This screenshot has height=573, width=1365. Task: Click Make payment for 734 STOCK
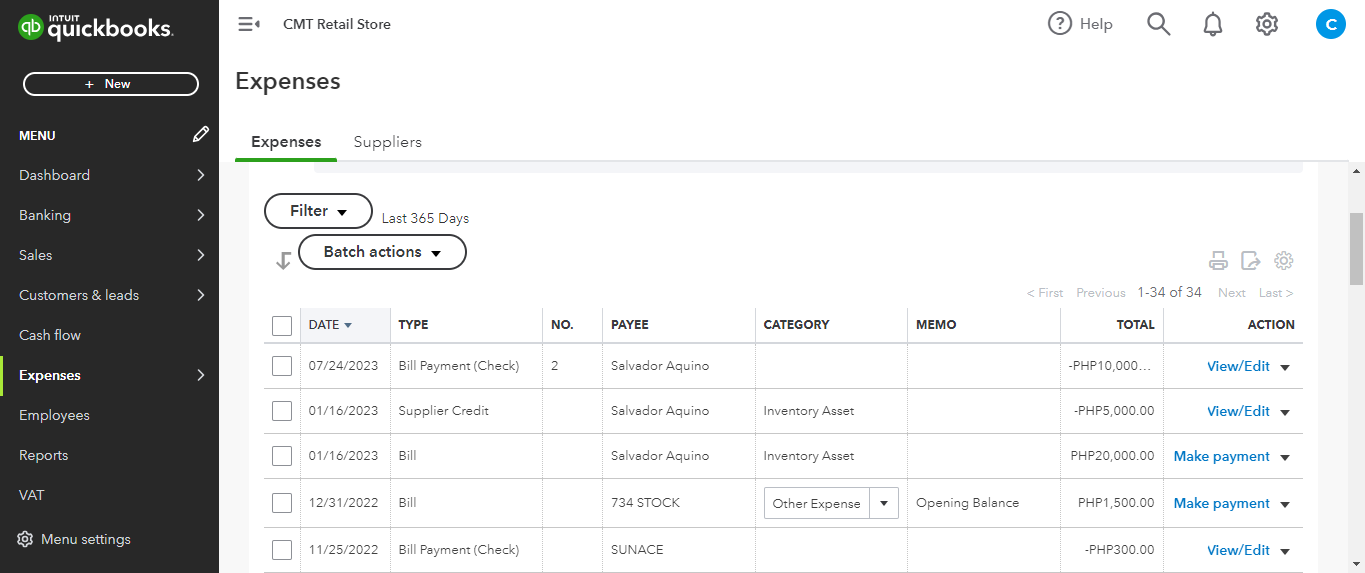tap(1221, 503)
